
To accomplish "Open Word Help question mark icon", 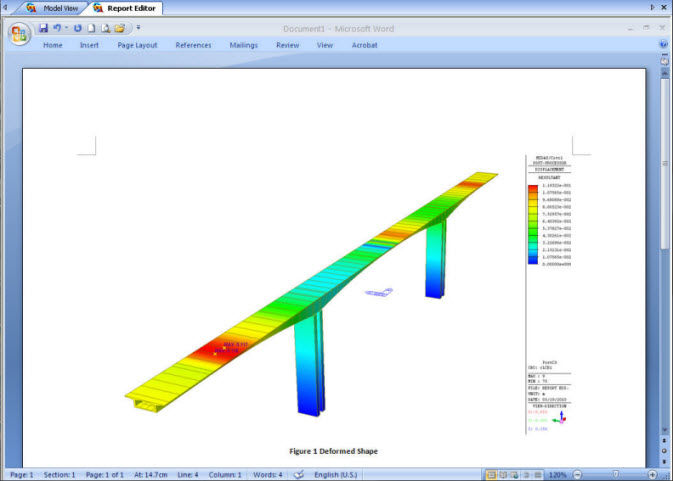I will click(x=664, y=45).
